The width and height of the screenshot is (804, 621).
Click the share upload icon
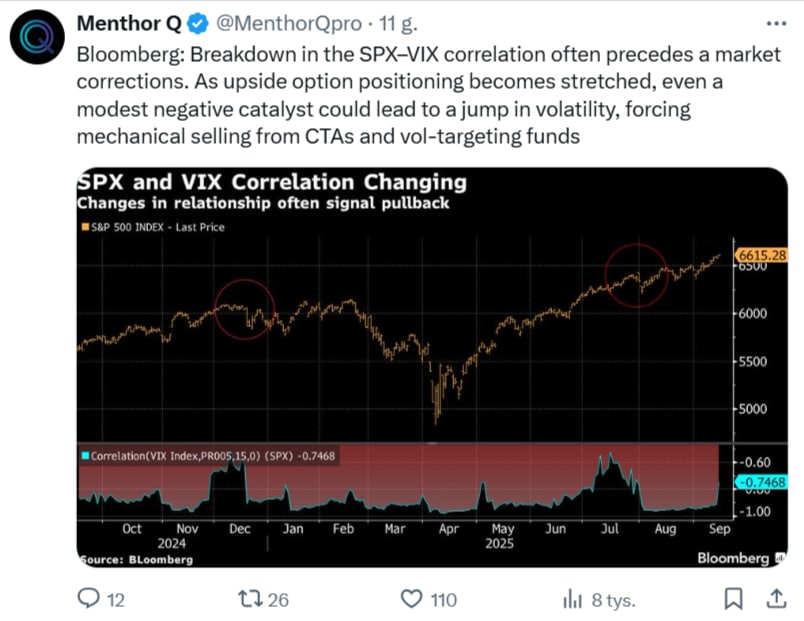[776, 598]
